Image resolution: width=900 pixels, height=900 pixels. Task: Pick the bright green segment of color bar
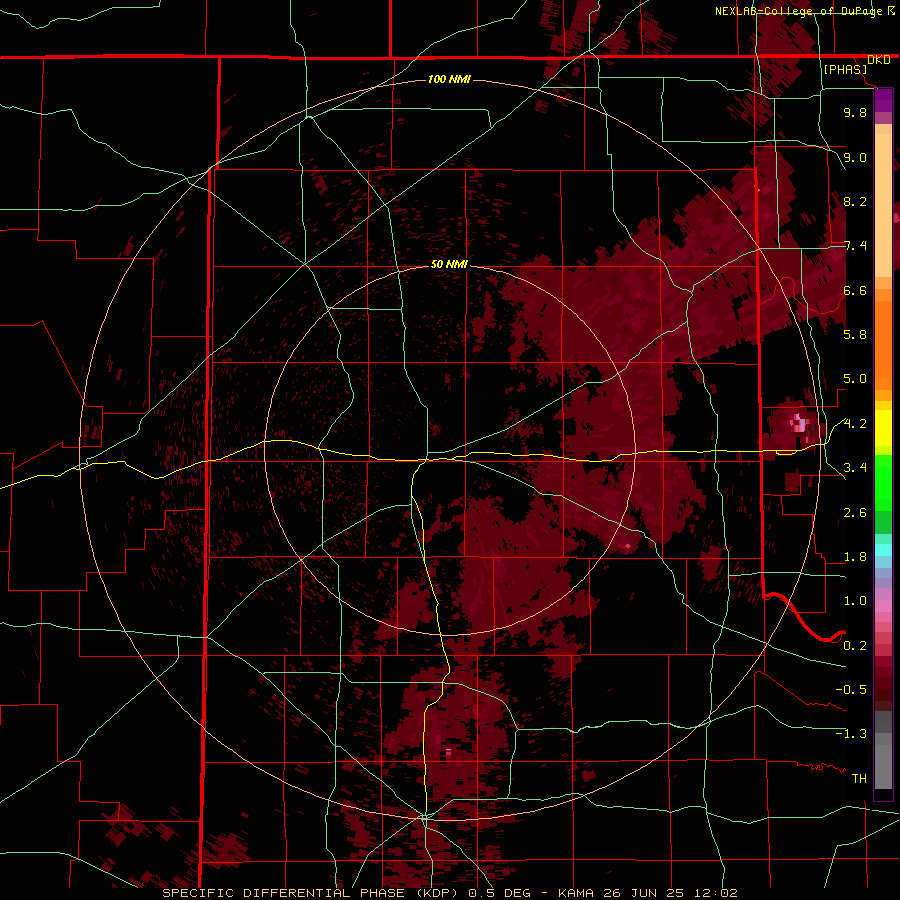[x=883, y=483]
